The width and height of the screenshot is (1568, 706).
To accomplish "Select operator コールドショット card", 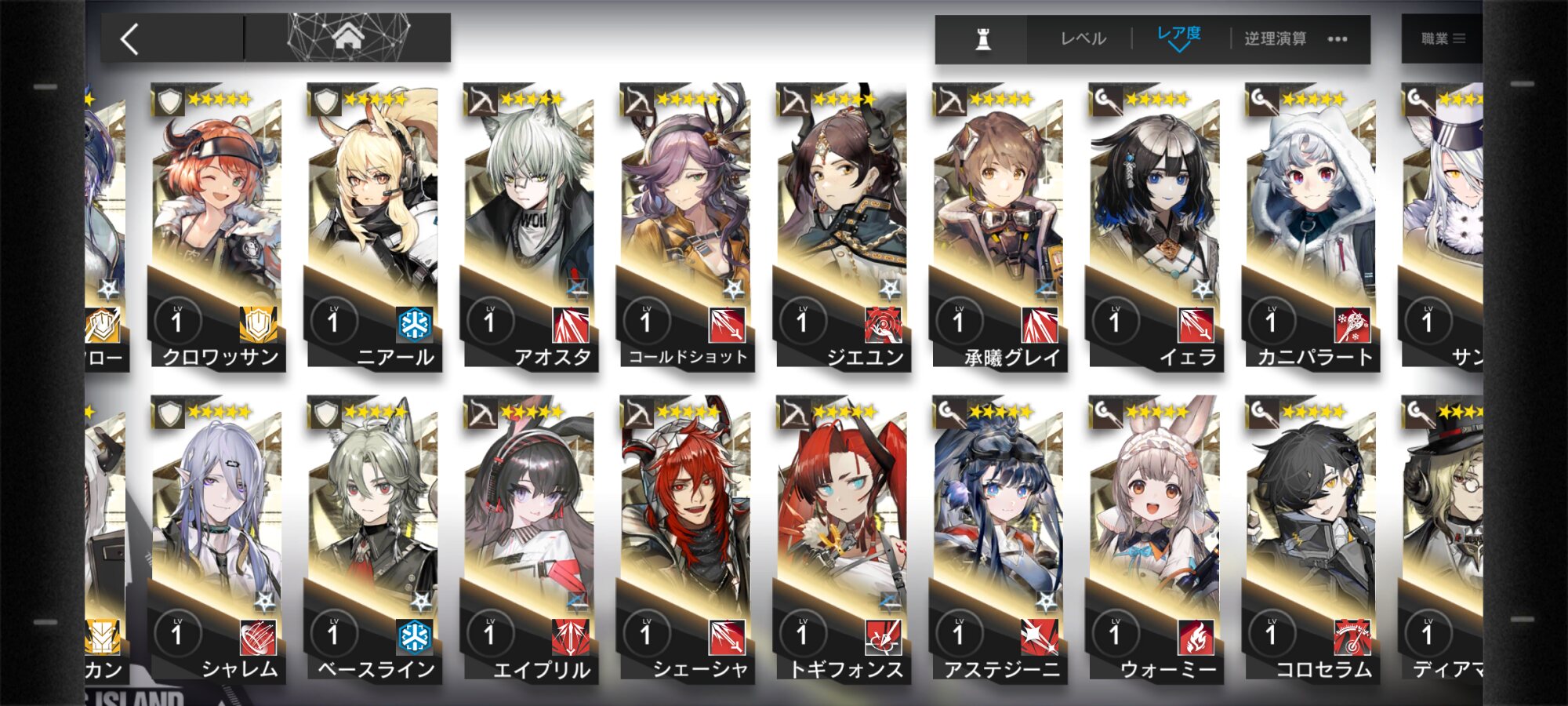I will click(x=686, y=225).
